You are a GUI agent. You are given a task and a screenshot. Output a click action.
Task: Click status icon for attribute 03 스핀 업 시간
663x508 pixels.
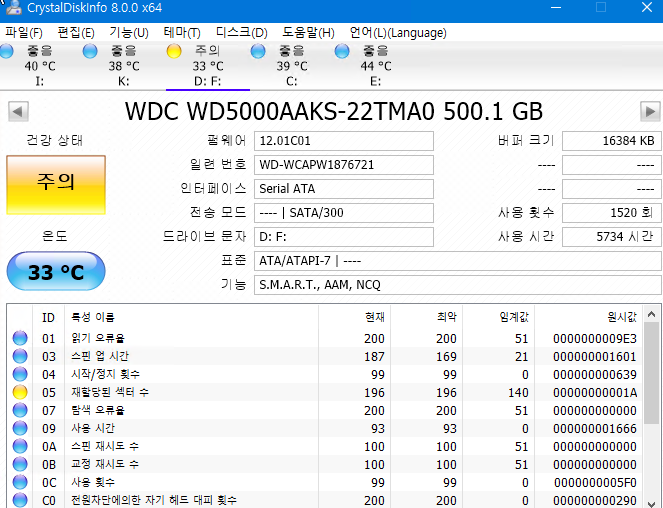click(20, 356)
